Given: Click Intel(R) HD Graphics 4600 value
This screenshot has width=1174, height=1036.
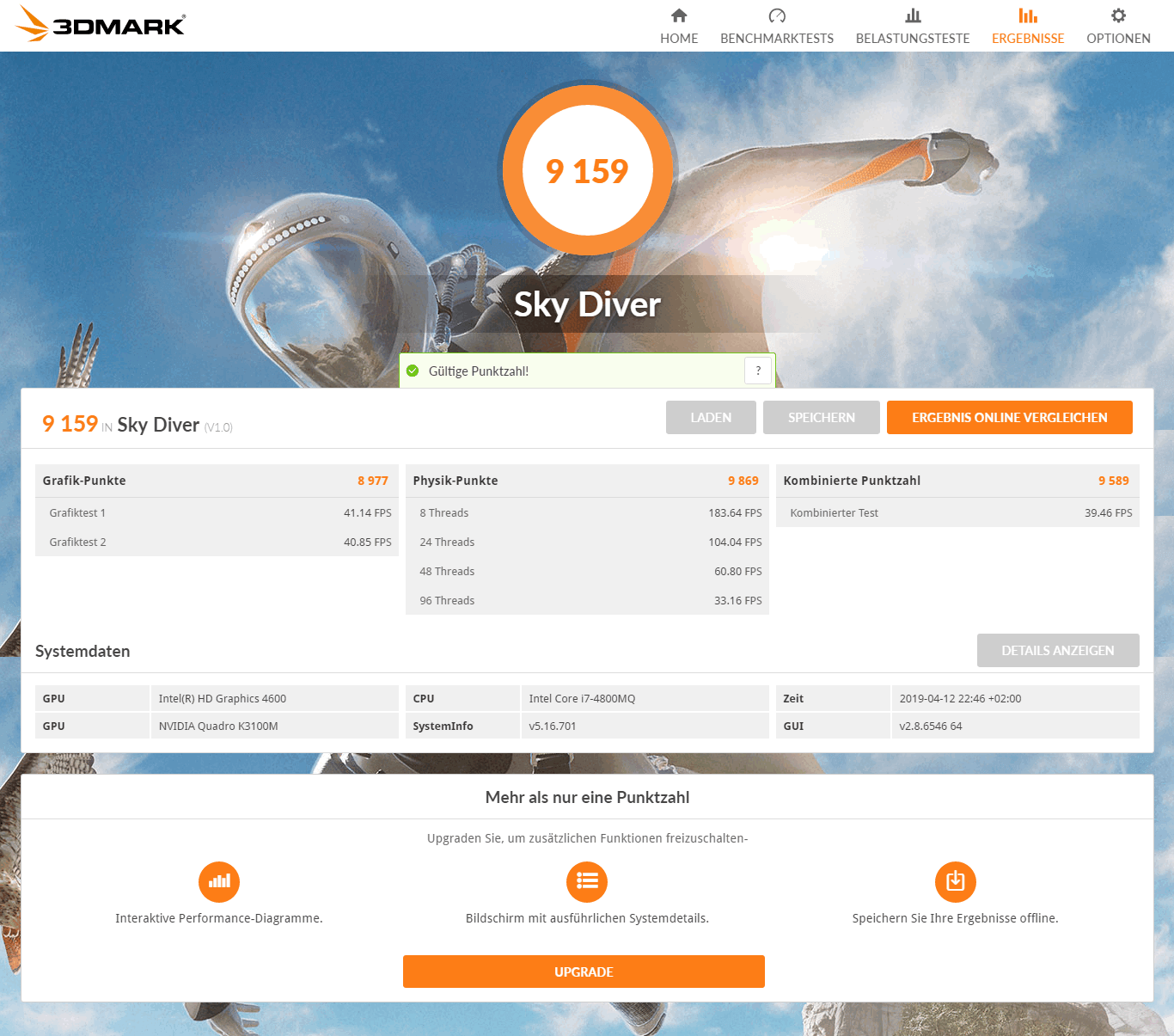Looking at the screenshot, I should coord(223,698).
